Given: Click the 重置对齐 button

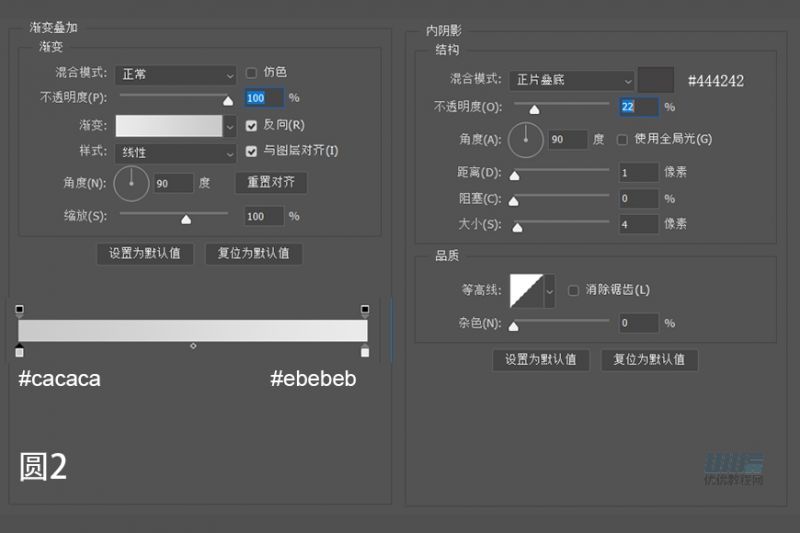Looking at the screenshot, I should (x=271, y=183).
